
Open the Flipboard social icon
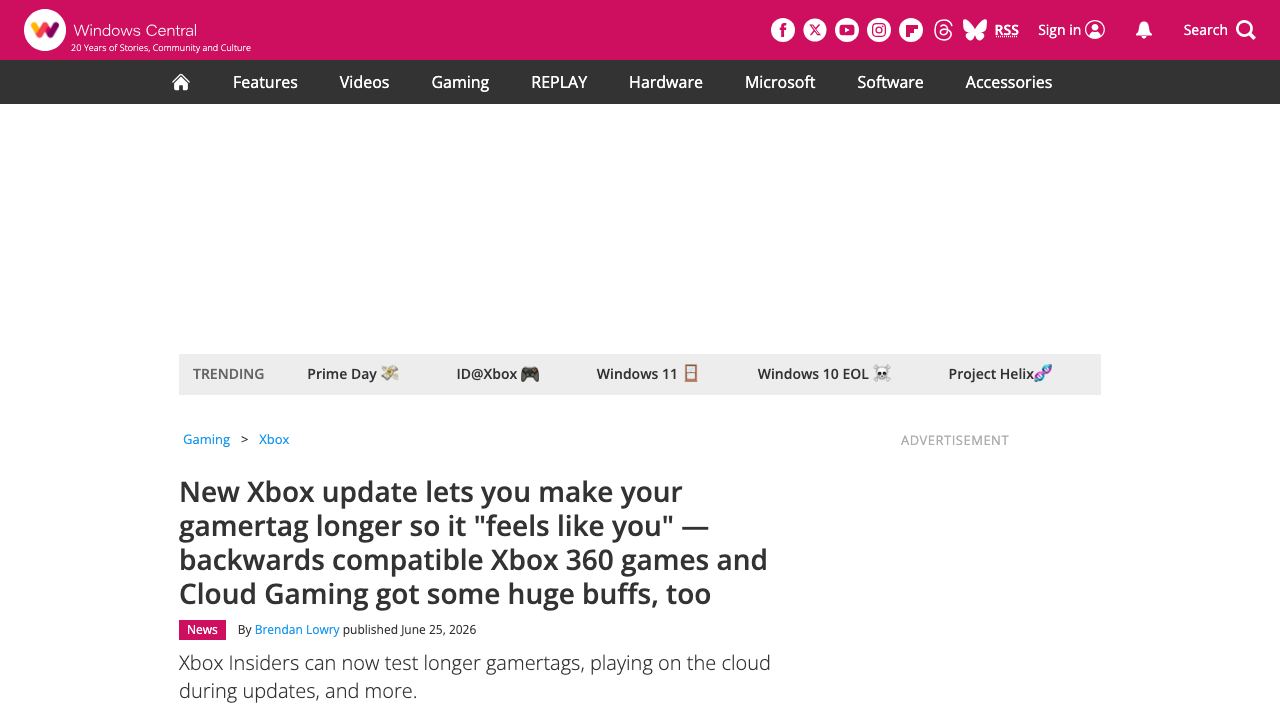tap(911, 30)
